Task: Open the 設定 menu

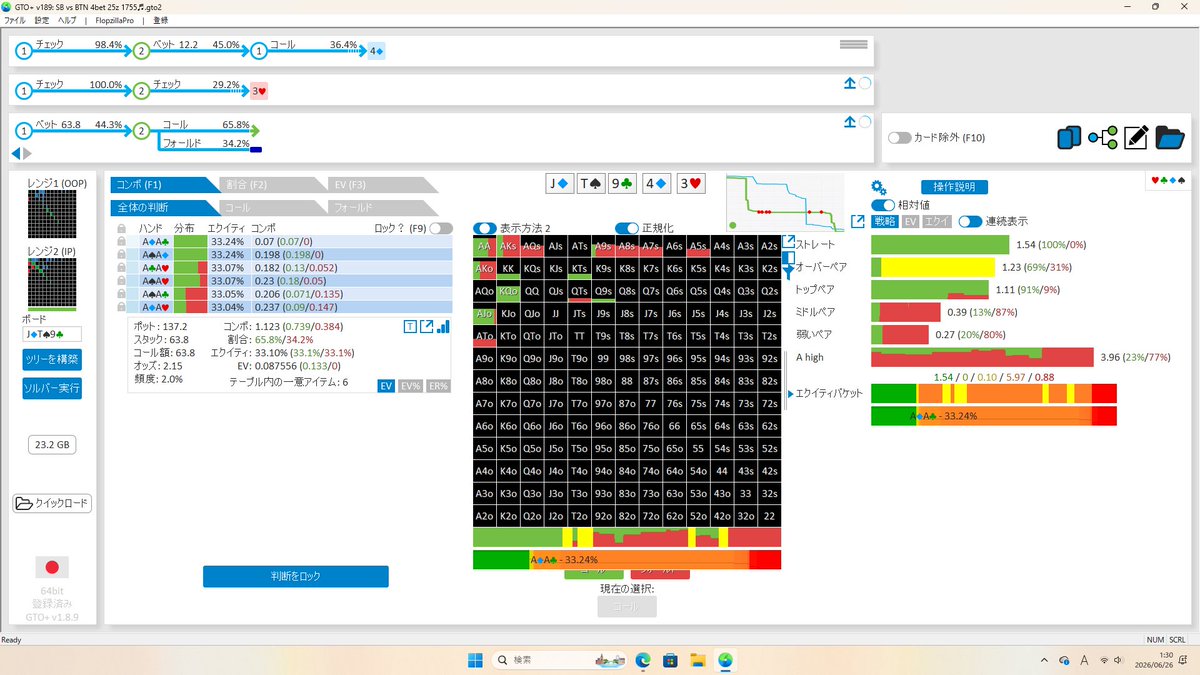Action: [x=41, y=20]
